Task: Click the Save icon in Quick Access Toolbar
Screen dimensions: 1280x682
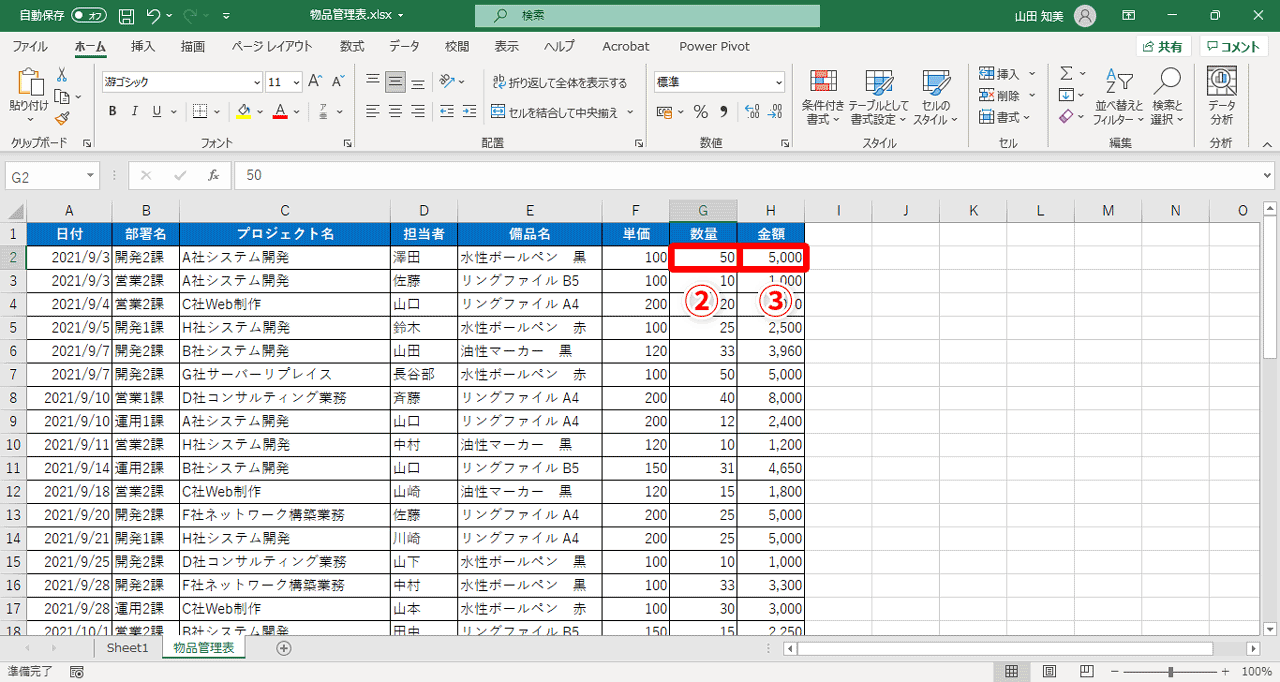Action: pyautogui.click(x=124, y=15)
